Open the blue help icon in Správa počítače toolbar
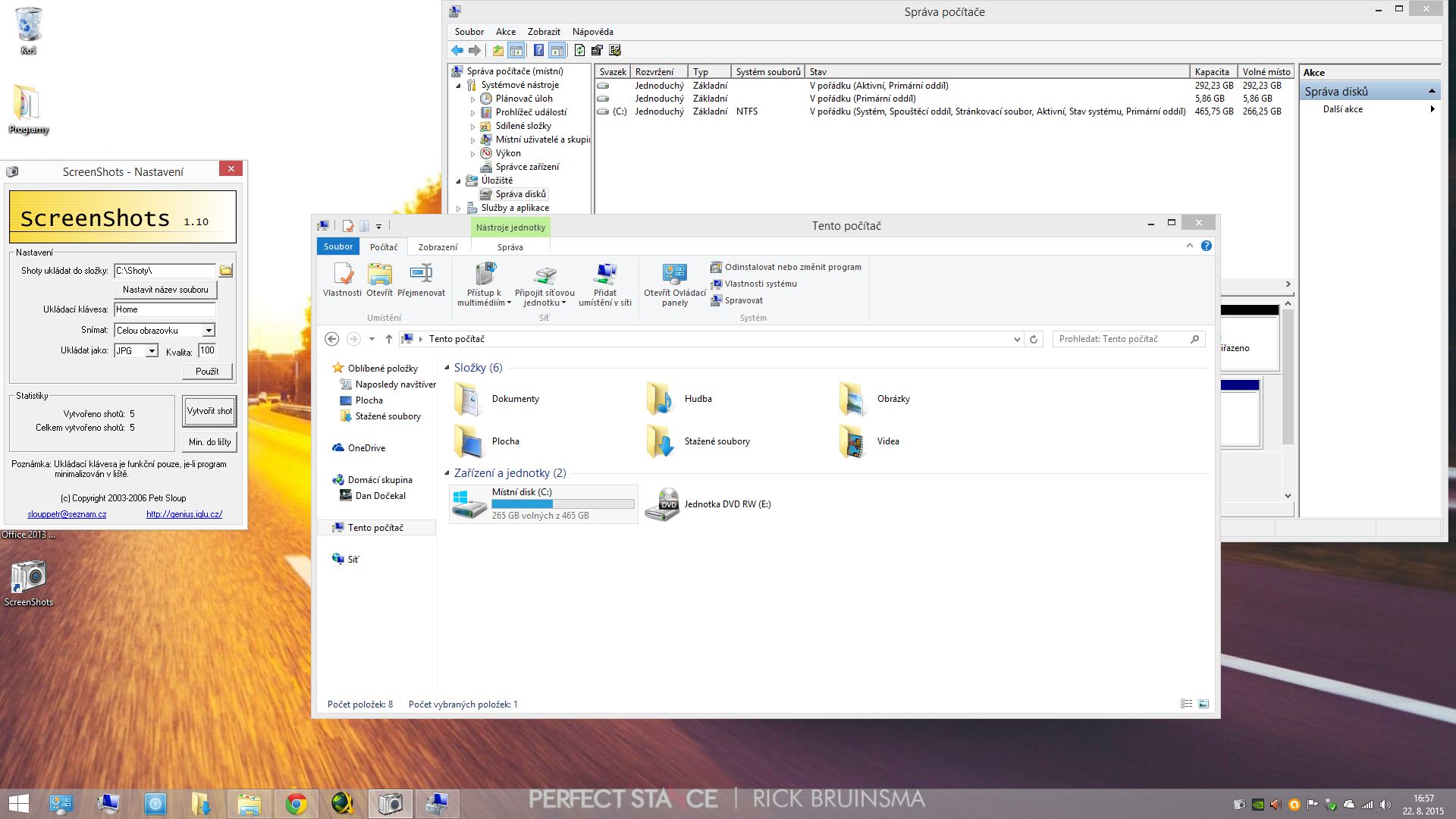The image size is (1456, 819). pyautogui.click(x=538, y=51)
